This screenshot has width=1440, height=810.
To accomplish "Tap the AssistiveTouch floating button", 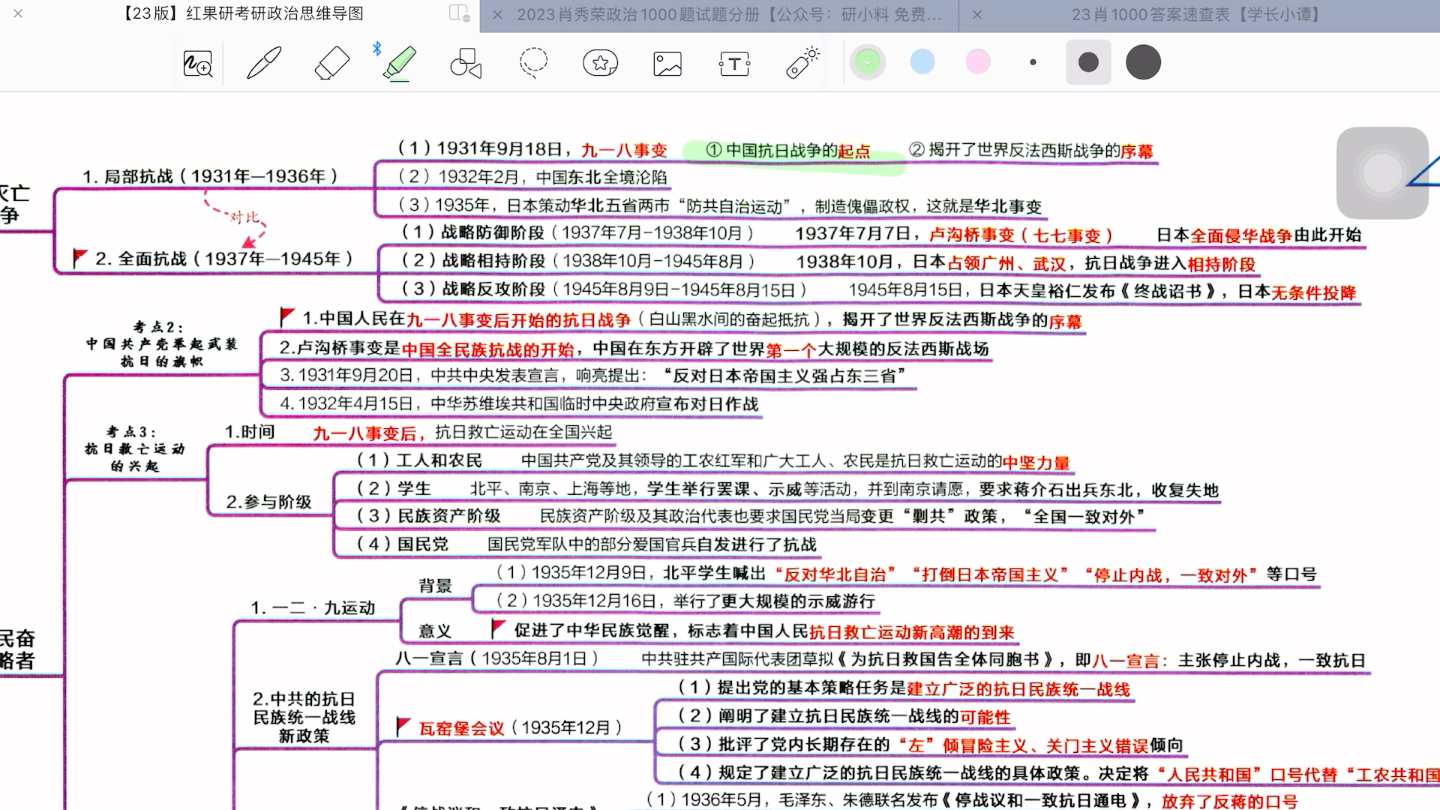I will pyautogui.click(x=1382, y=173).
